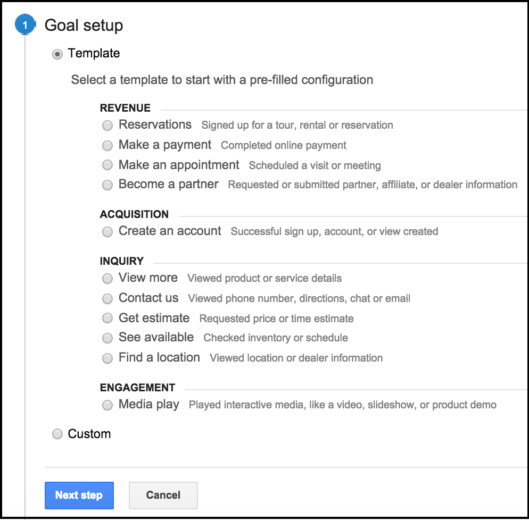Click the ENGAGEMENT section label
The width and height of the screenshot is (529, 520).
pyautogui.click(x=137, y=387)
